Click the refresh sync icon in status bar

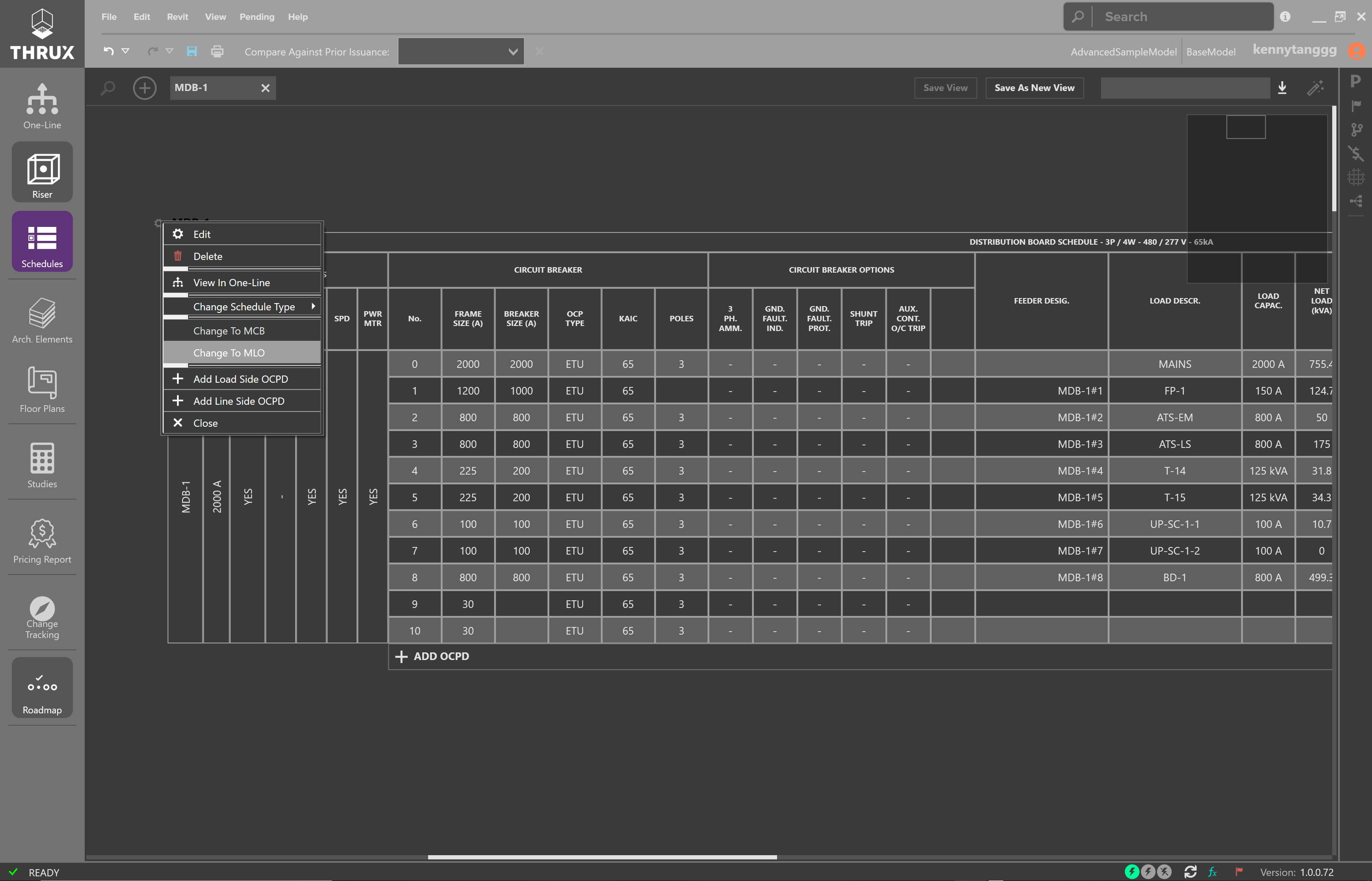coord(1190,872)
